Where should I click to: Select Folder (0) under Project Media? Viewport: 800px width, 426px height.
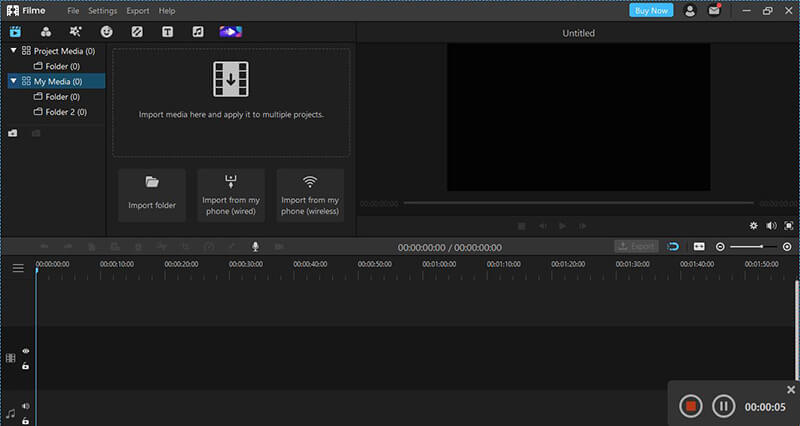pyautogui.click(x=62, y=66)
